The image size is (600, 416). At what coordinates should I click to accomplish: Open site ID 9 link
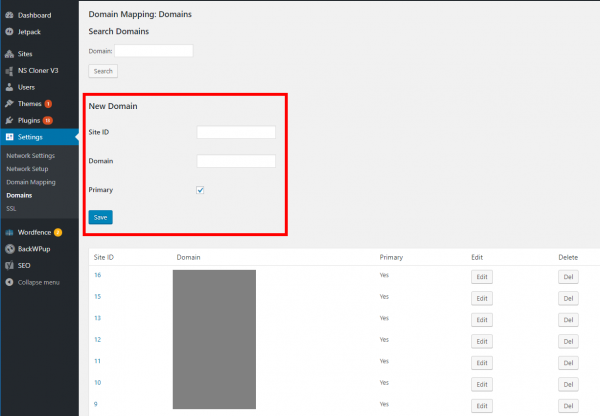96,404
